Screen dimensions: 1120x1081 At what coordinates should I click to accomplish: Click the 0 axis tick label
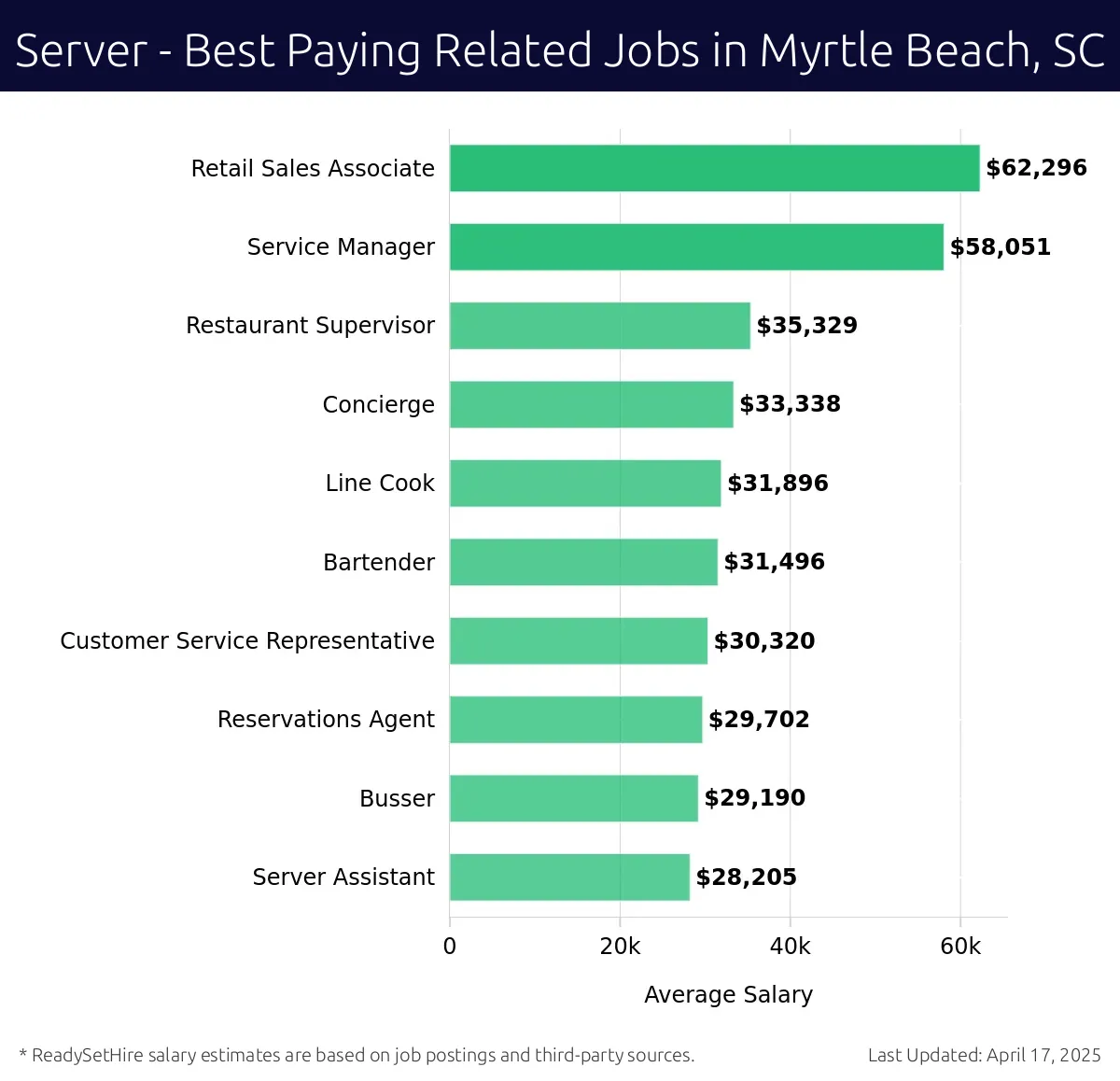pos(450,947)
